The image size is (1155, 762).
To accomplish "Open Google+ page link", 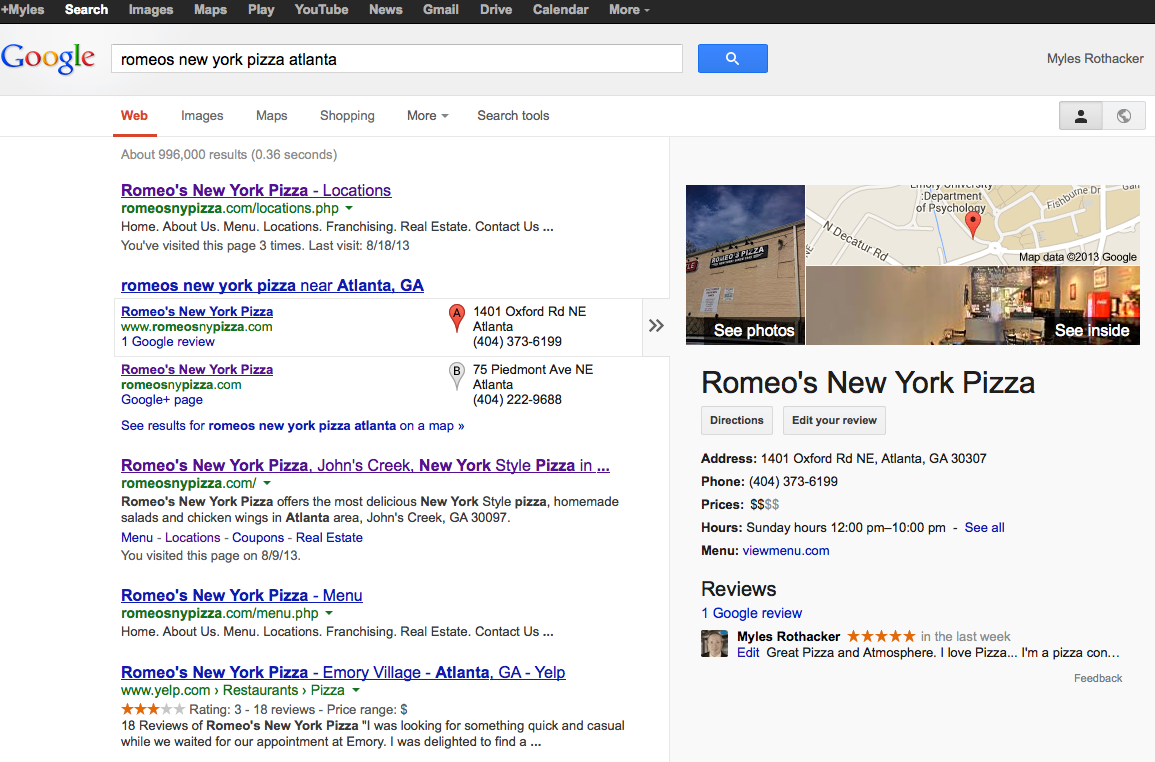I will click(x=162, y=399).
